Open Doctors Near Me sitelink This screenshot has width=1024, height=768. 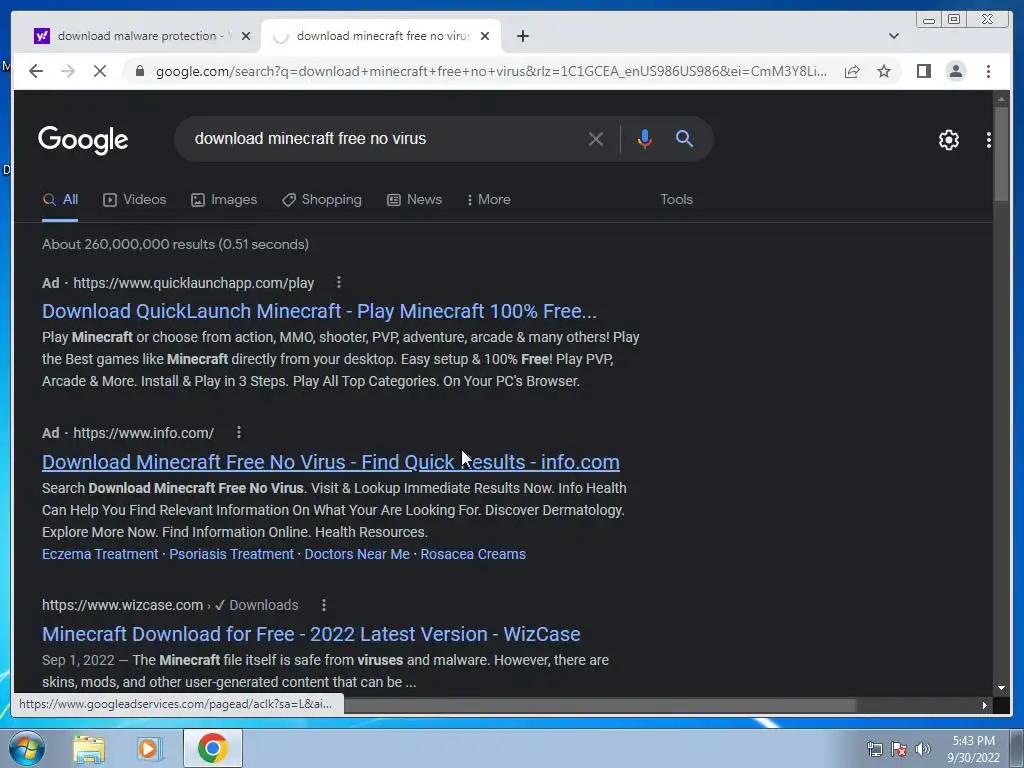(357, 554)
